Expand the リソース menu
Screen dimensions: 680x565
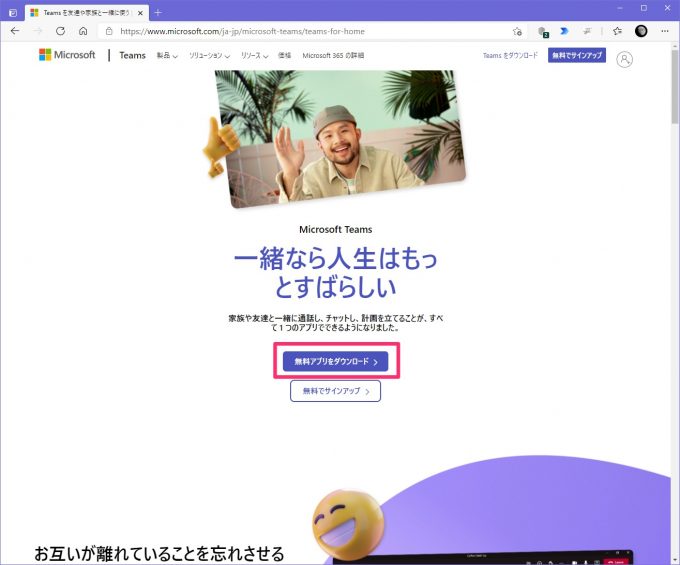click(x=255, y=56)
